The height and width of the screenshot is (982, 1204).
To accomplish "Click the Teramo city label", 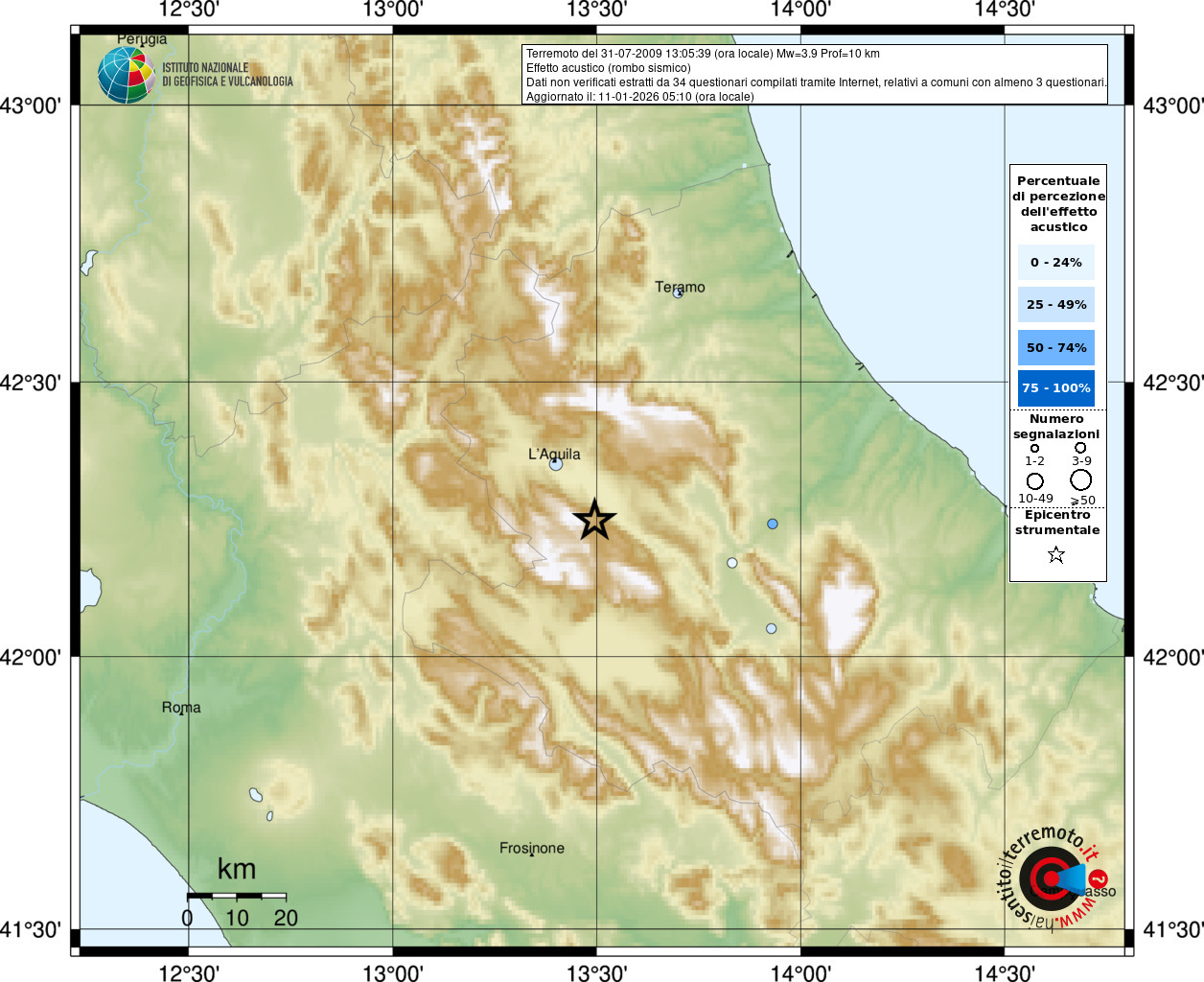I will pyautogui.click(x=680, y=287).
